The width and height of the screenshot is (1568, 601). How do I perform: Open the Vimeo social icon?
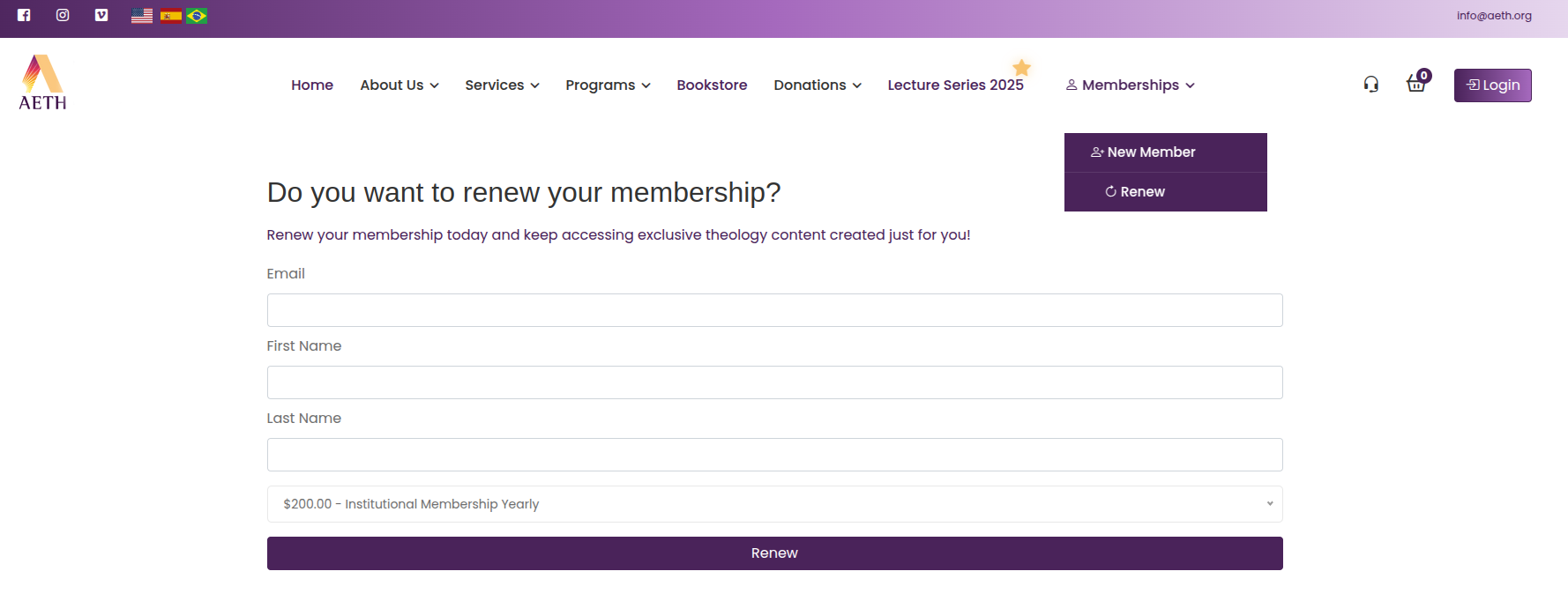click(x=101, y=15)
